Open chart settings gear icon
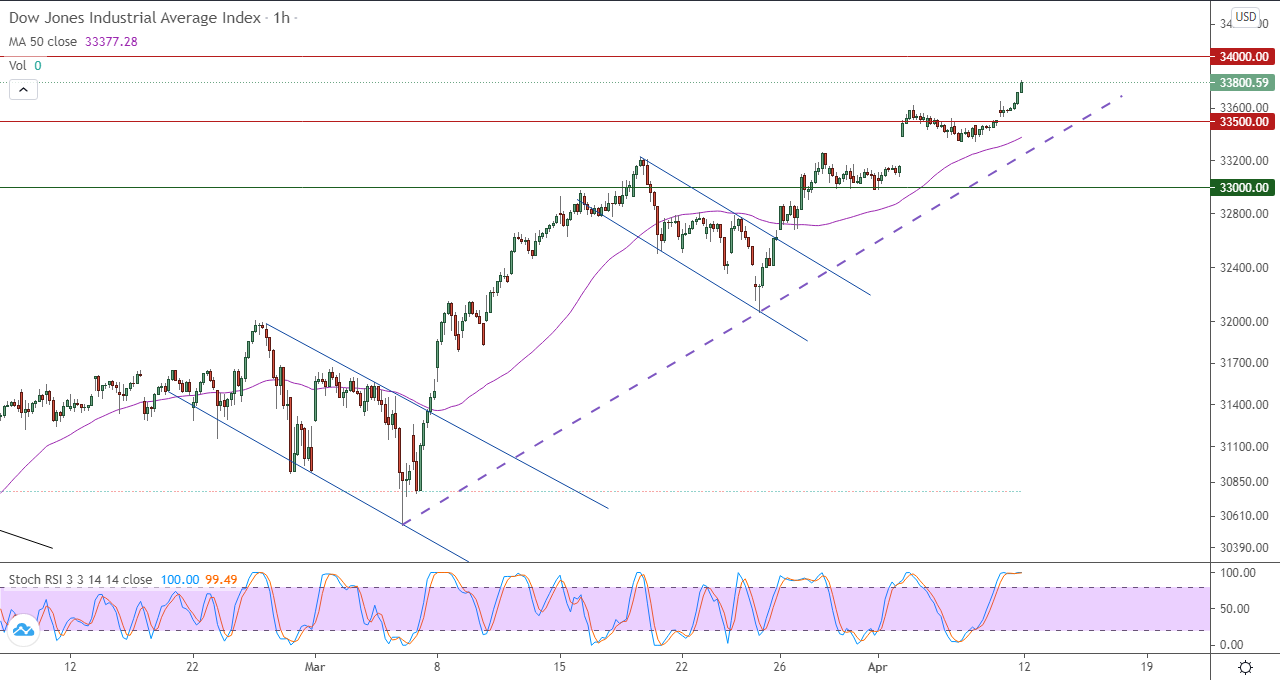Image resolution: width=1280 pixels, height=680 pixels. click(1245, 668)
